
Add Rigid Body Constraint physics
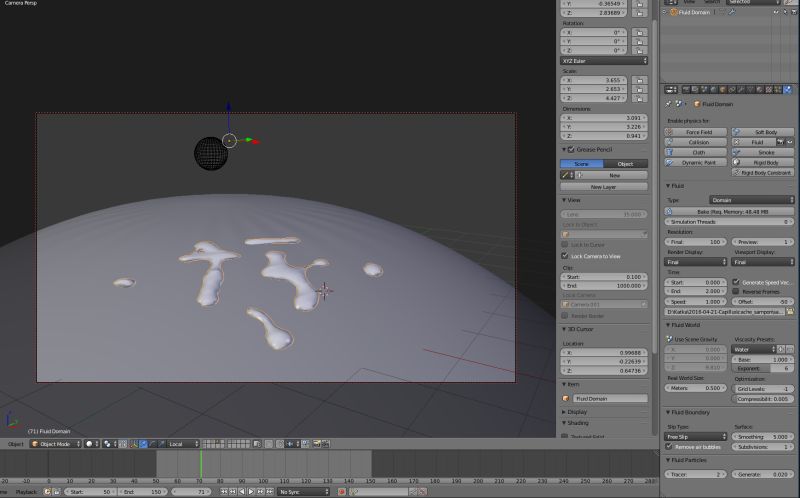pyautogui.click(x=763, y=173)
